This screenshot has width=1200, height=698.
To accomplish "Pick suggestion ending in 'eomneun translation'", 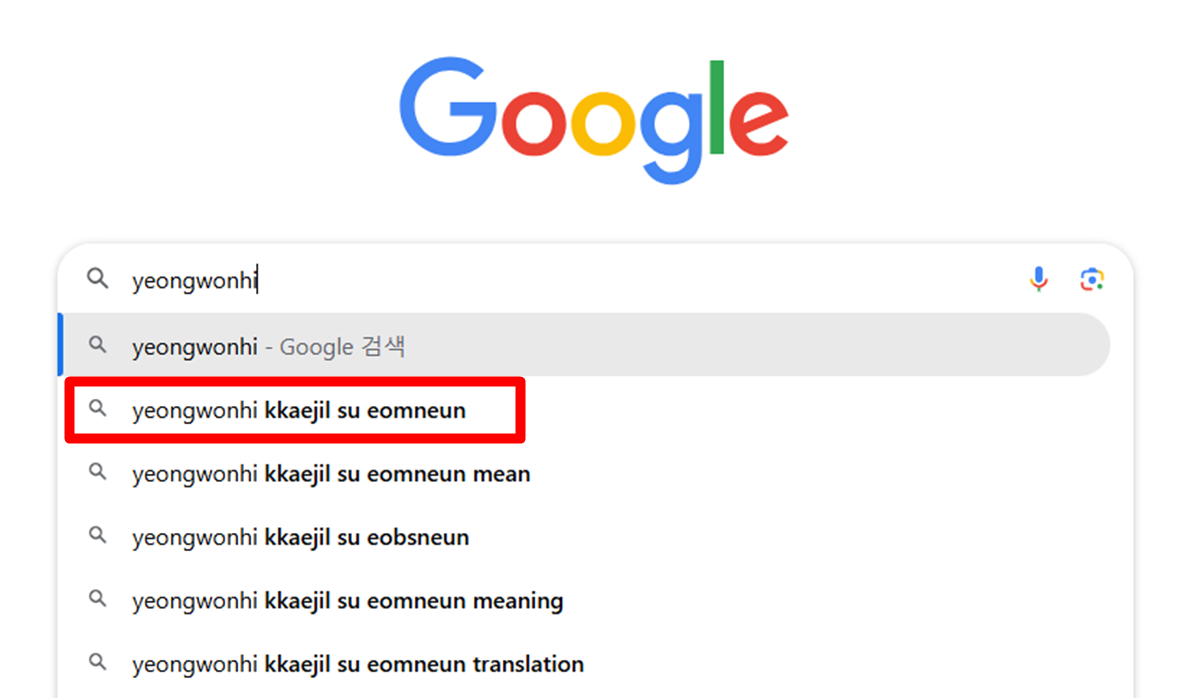I will [357, 664].
